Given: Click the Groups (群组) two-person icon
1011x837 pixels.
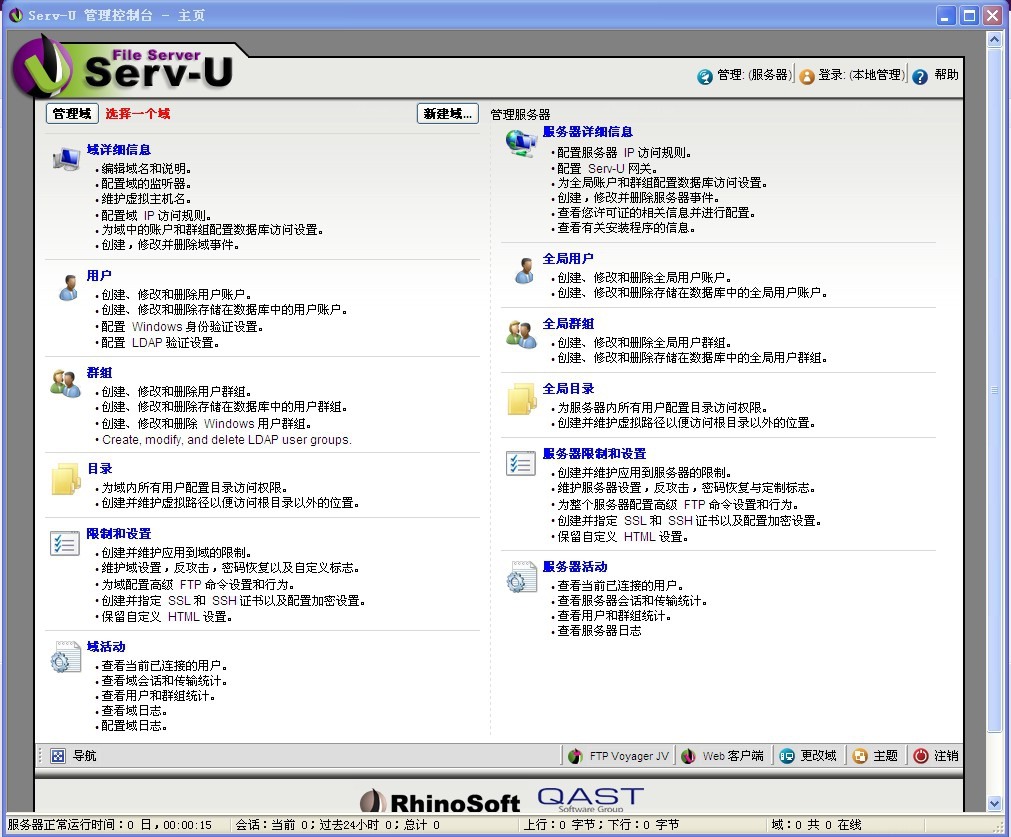Looking at the screenshot, I should click(66, 383).
